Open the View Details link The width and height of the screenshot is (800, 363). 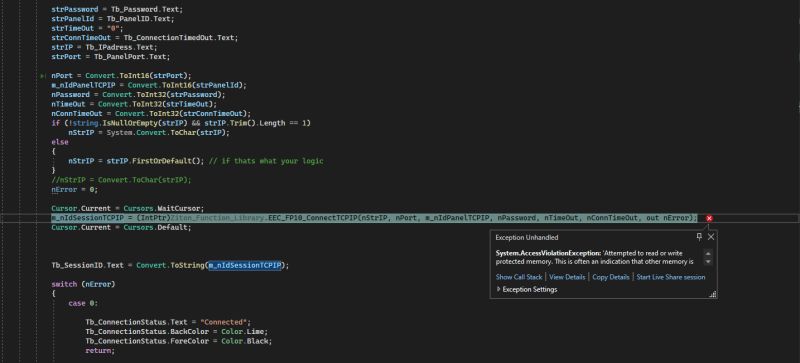[x=567, y=277]
